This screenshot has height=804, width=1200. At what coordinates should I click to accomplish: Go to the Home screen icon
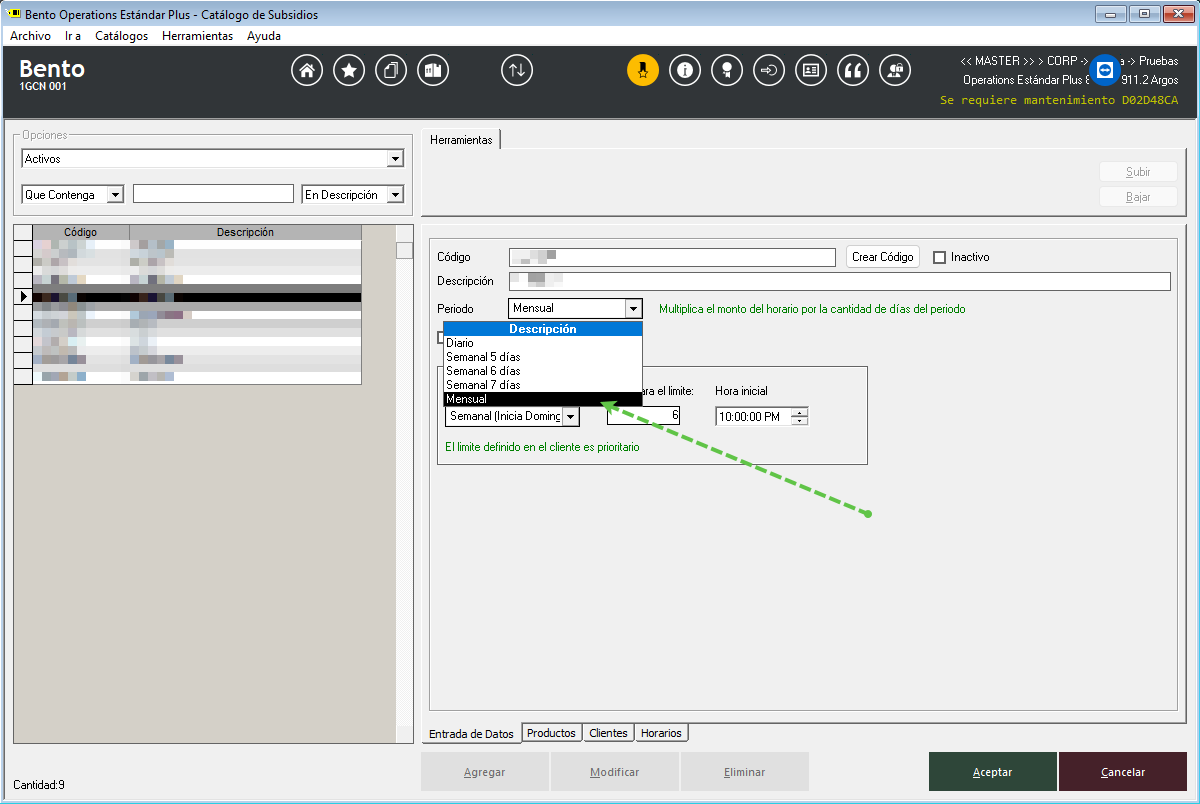point(307,71)
